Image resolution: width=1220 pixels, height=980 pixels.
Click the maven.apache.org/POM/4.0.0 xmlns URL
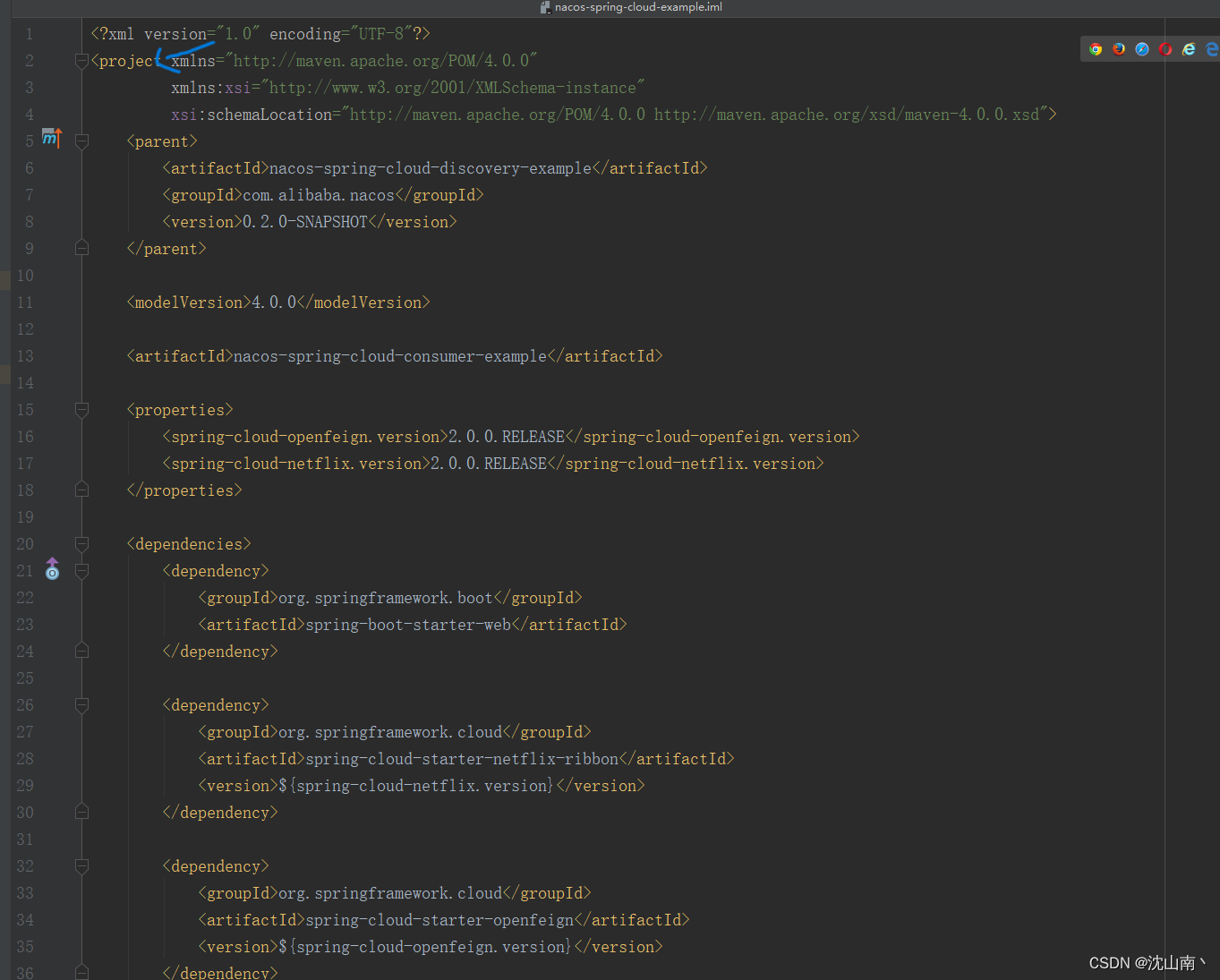[x=381, y=61]
